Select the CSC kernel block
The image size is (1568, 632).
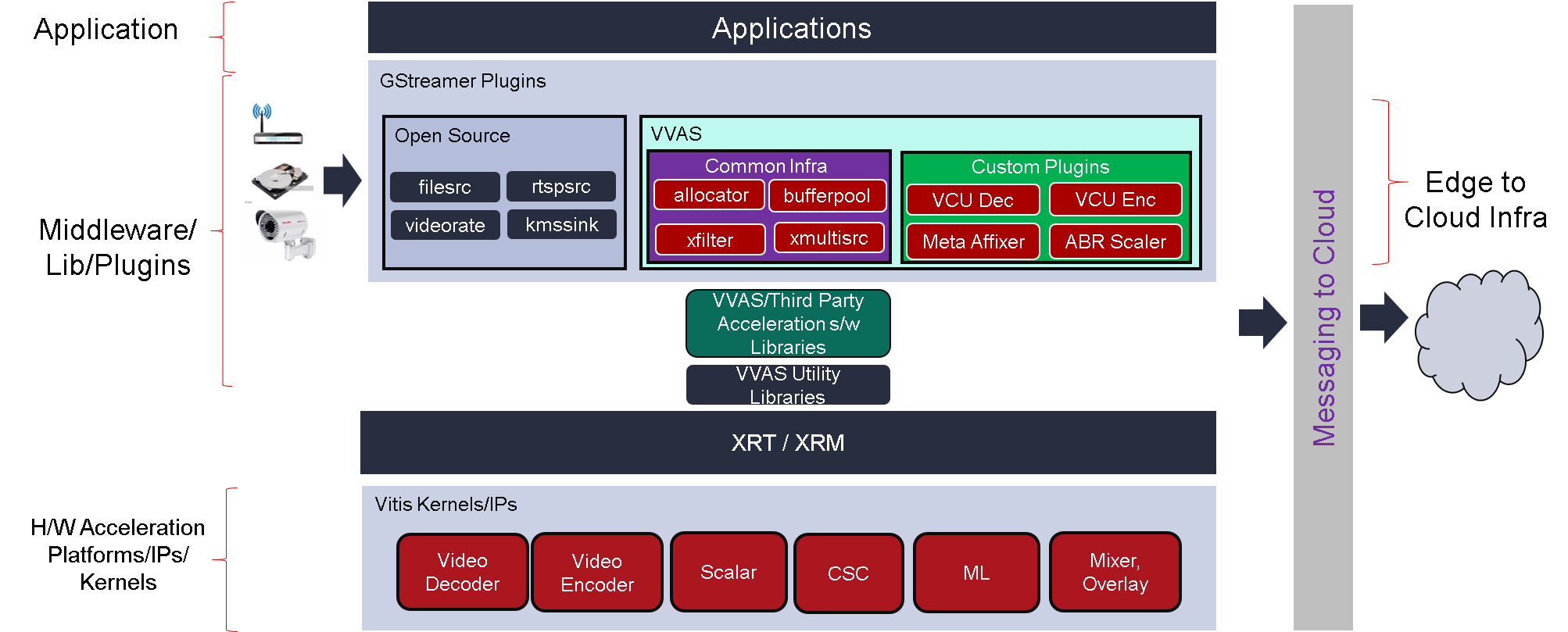click(x=848, y=573)
